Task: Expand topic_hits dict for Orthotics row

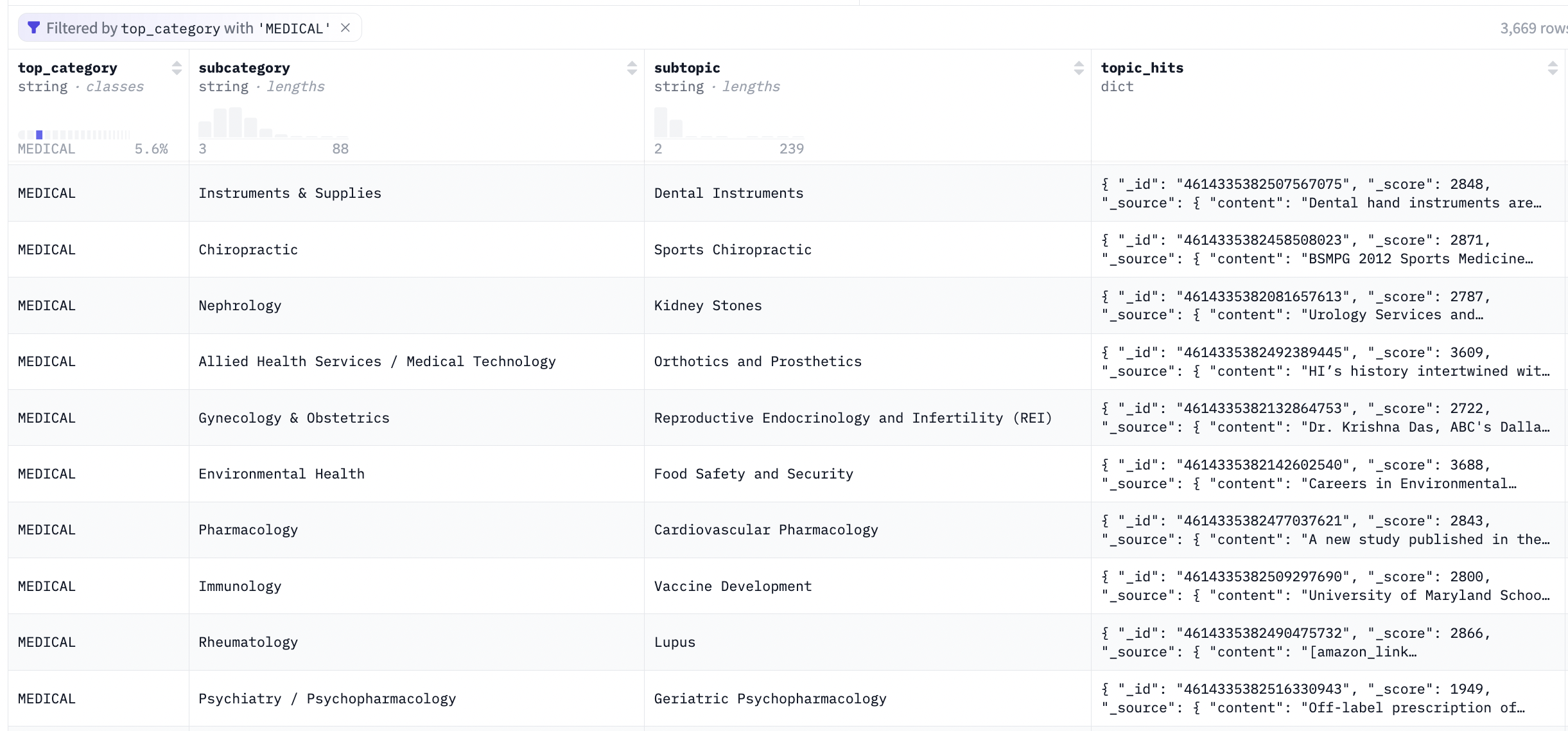Action: coord(1325,362)
